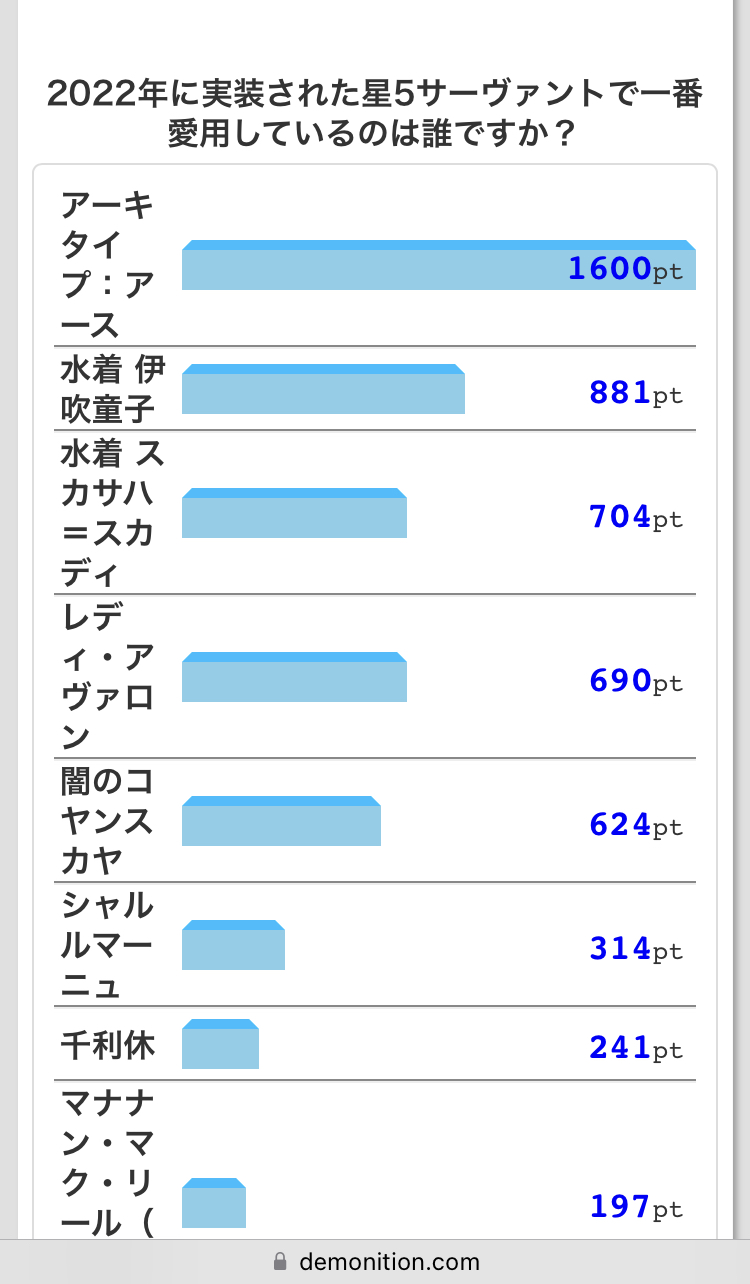Click the 690pt score value
750x1284 pixels.
pyautogui.click(x=636, y=681)
